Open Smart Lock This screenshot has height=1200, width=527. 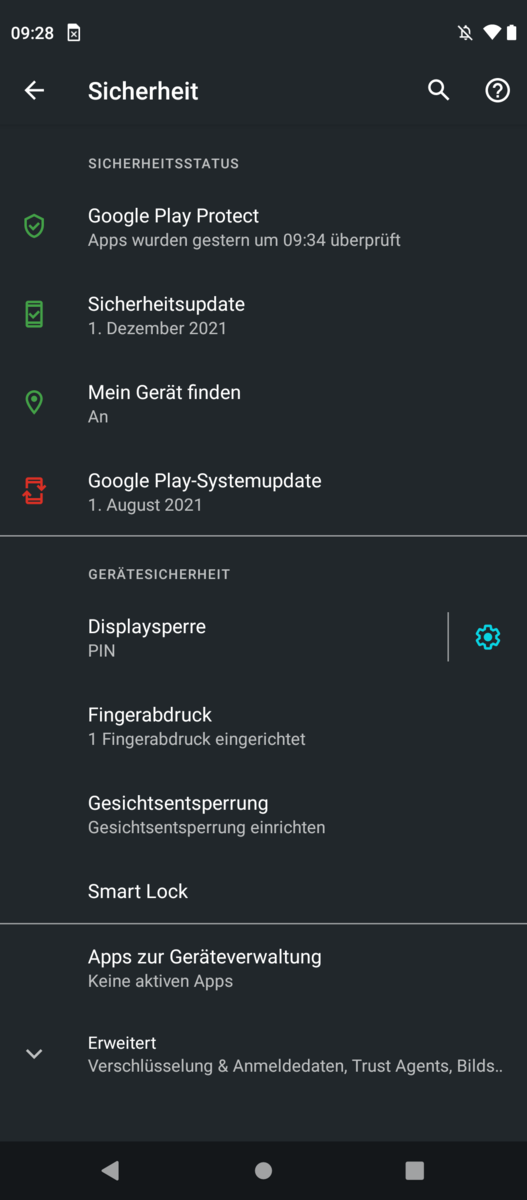coord(263,891)
